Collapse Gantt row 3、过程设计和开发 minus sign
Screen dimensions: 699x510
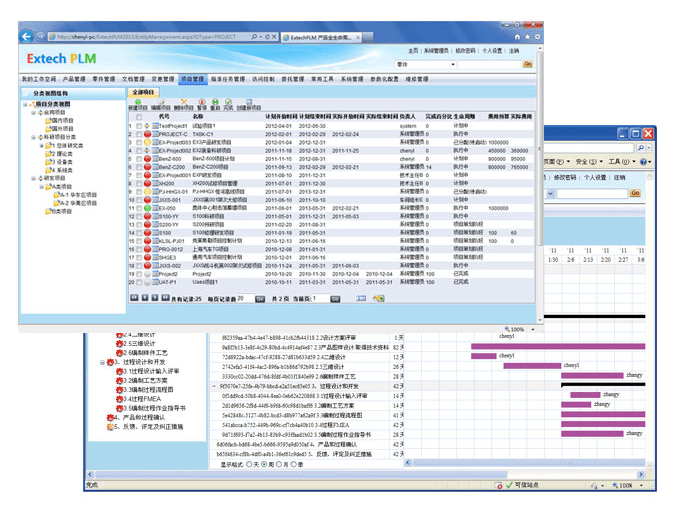214,386
